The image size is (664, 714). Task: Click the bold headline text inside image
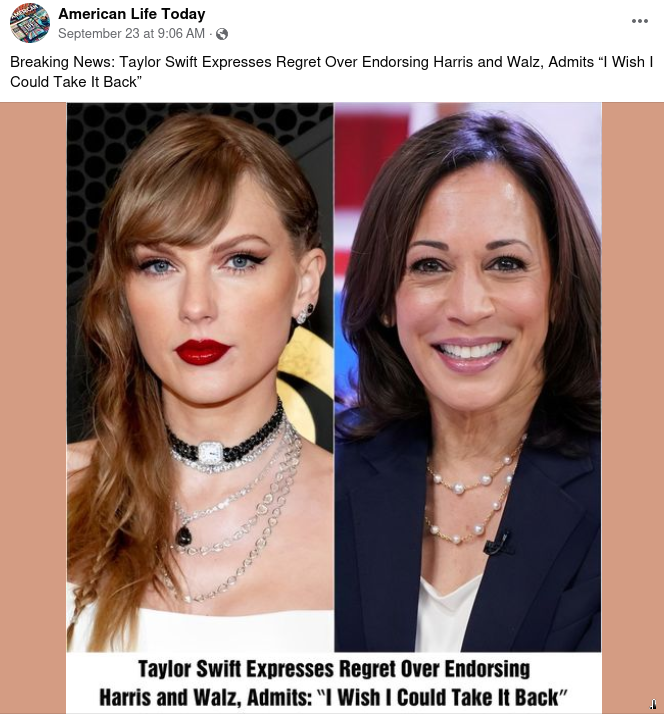334,682
